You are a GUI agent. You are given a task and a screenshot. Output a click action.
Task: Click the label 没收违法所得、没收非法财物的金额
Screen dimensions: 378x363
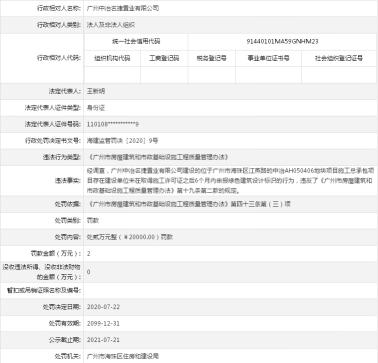41,272
